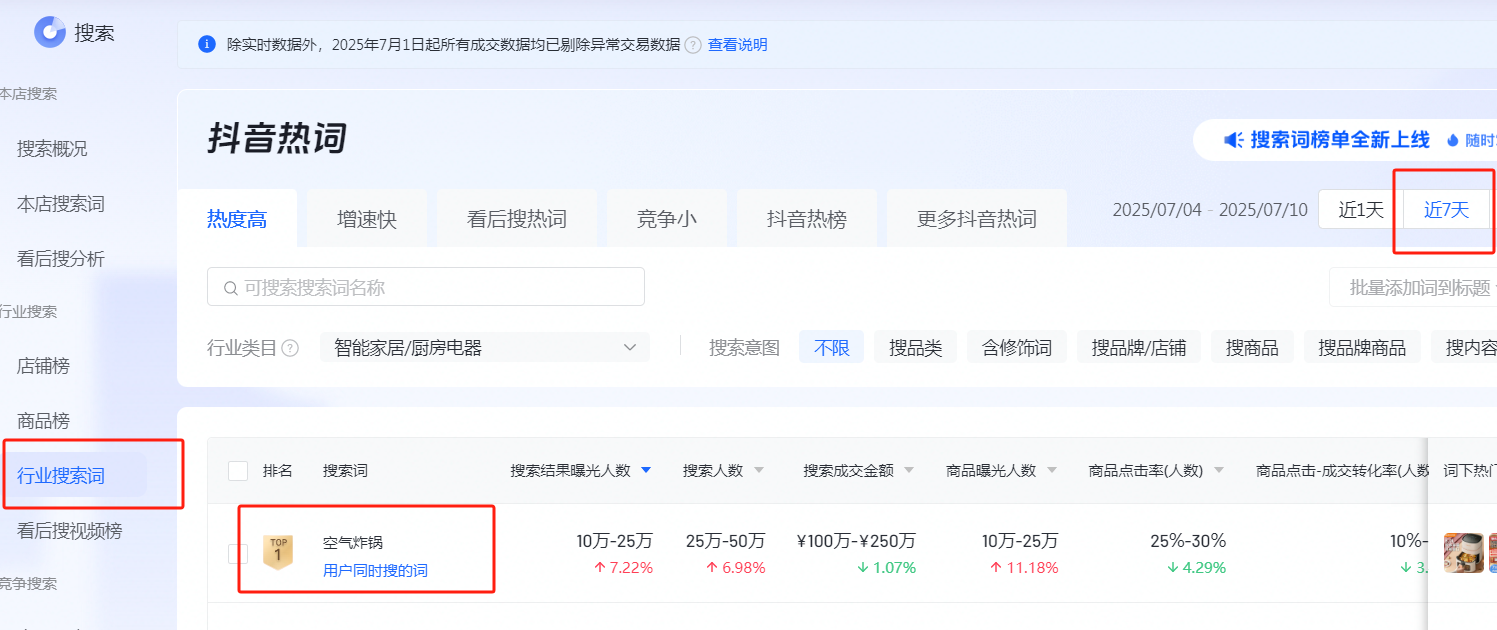
Task: Click the 25%-30% click rate value
Action: pyautogui.click(x=1188, y=541)
